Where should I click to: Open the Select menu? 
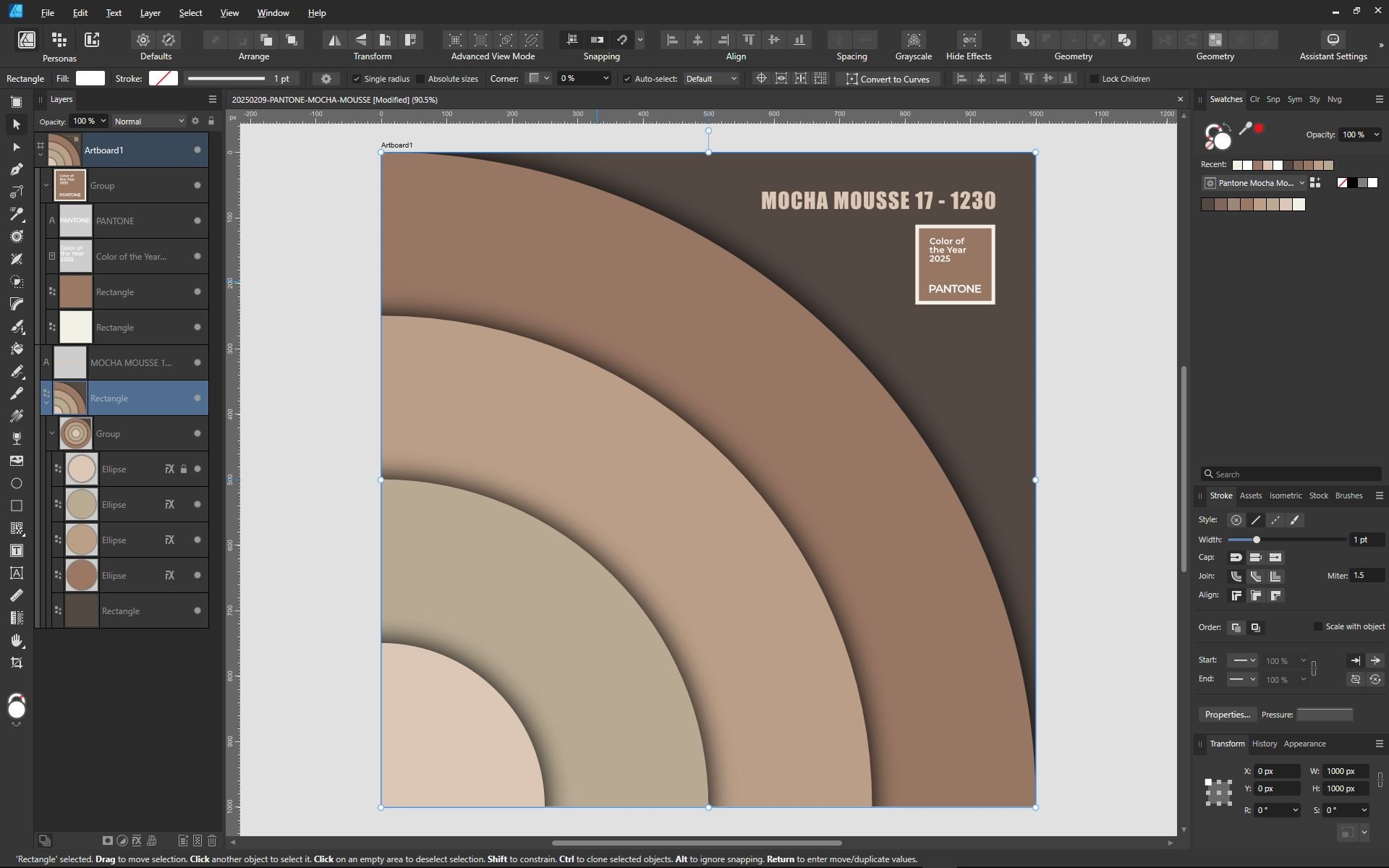coord(190,12)
